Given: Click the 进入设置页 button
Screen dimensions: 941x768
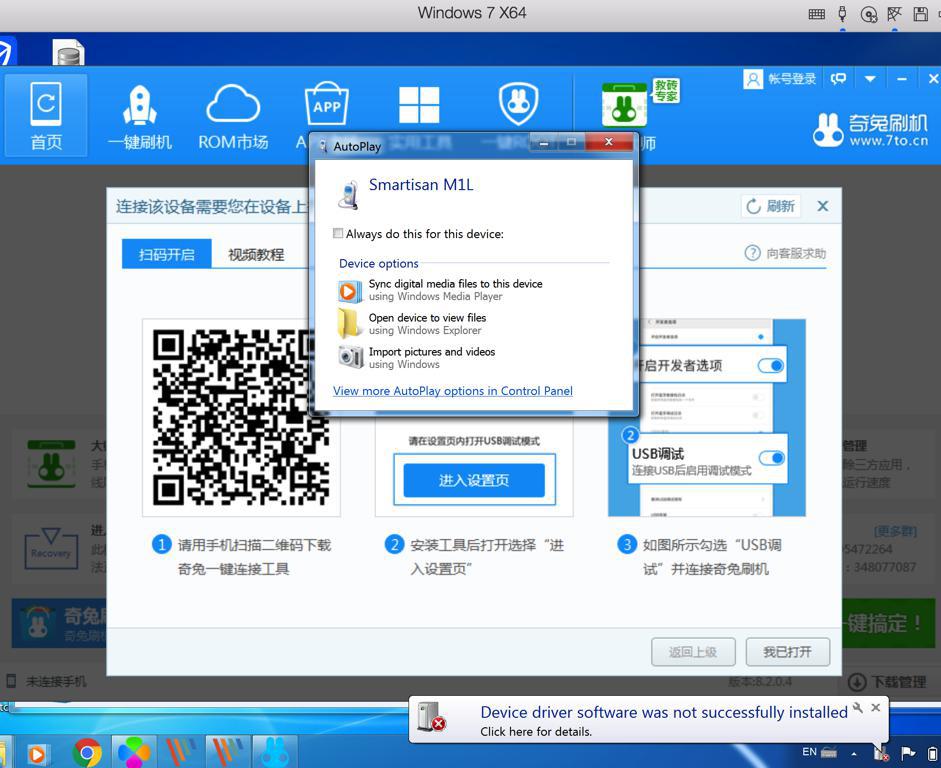Looking at the screenshot, I should [474, 480].
